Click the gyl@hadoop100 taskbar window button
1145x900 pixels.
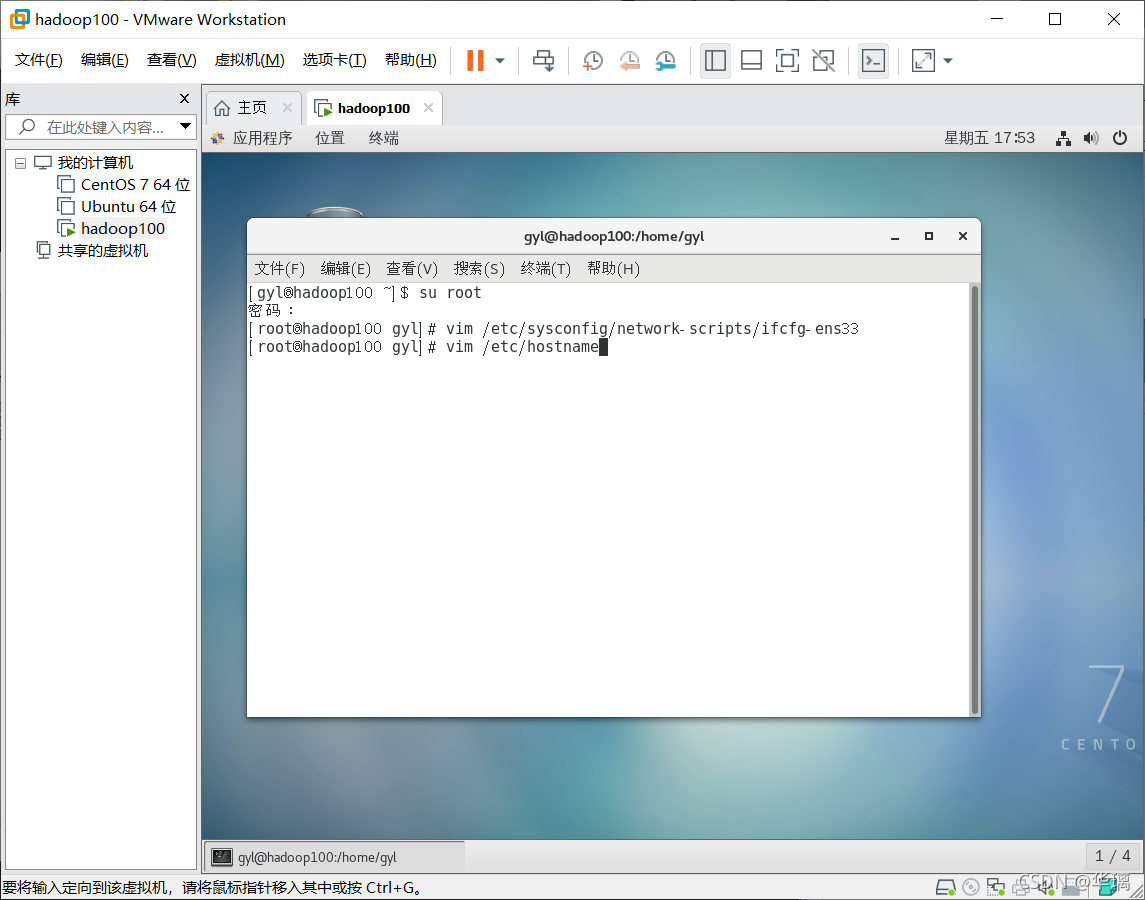tap(334, 857)
